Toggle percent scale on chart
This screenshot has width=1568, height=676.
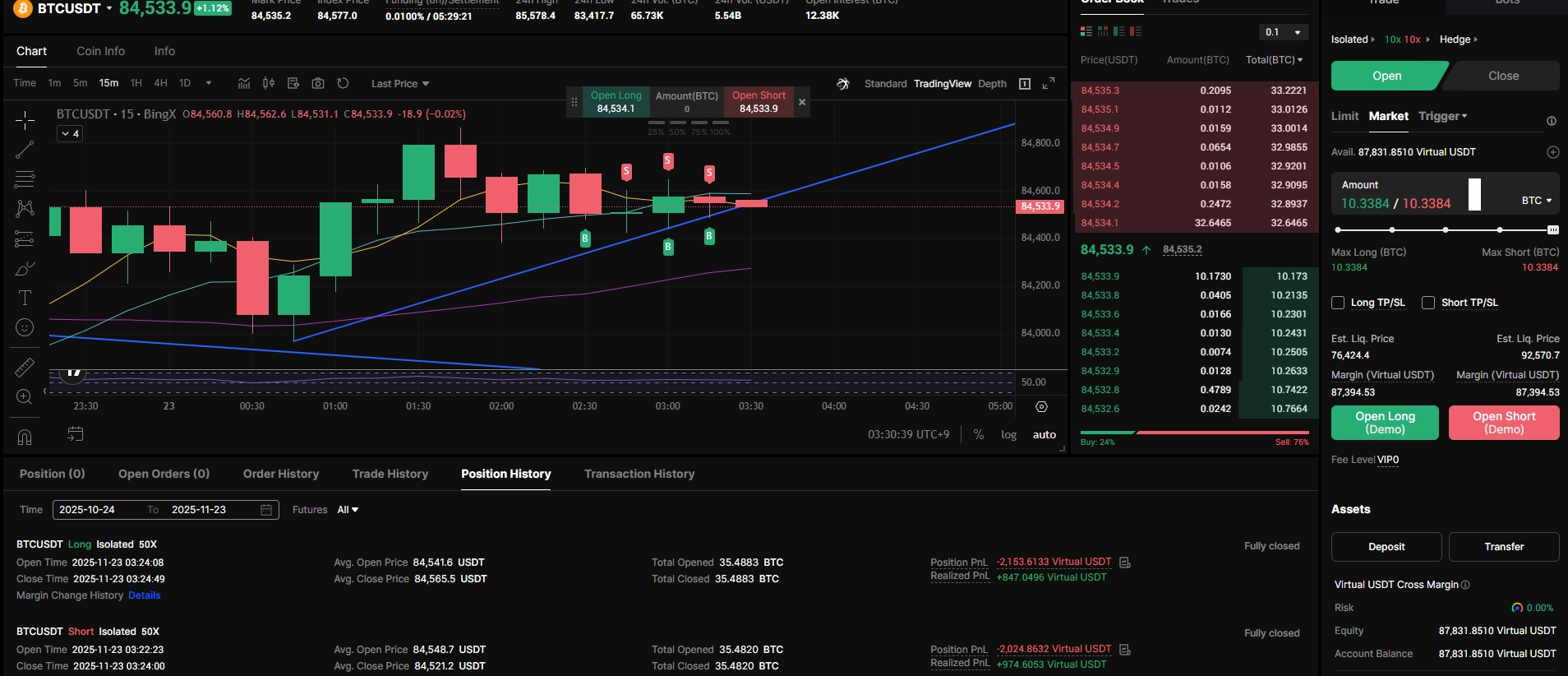(x=979, y=434)
